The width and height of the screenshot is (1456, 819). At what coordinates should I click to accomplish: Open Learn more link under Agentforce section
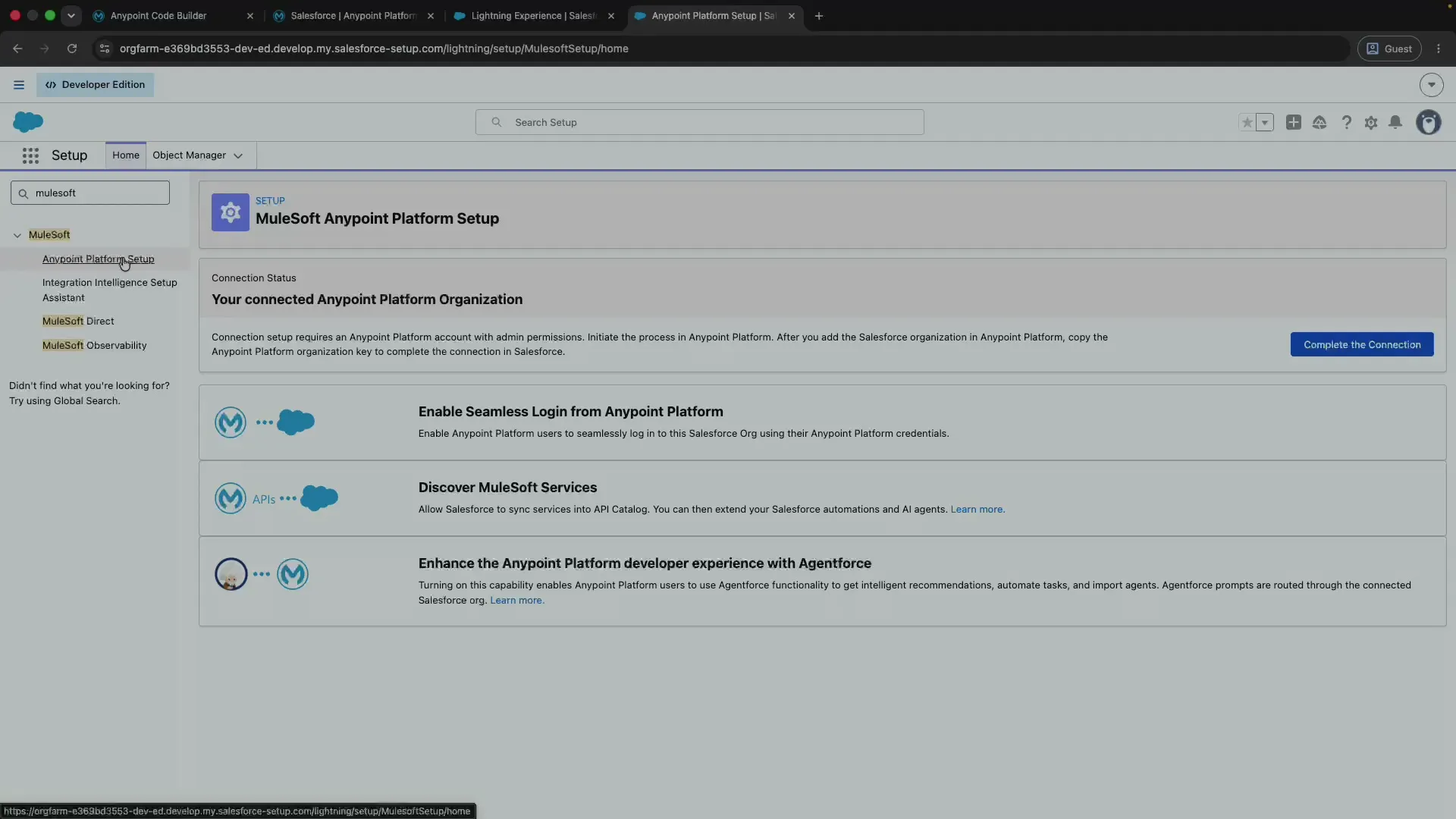point(517,600)
